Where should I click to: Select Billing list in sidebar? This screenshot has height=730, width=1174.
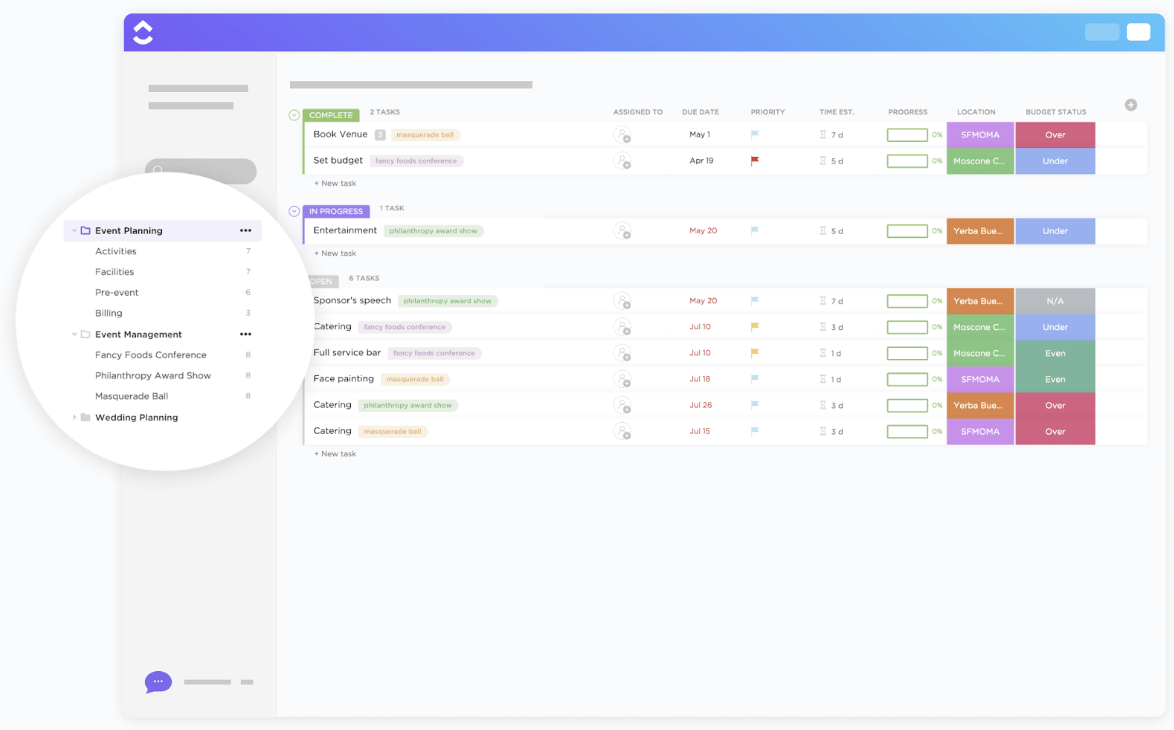(109, 313)
